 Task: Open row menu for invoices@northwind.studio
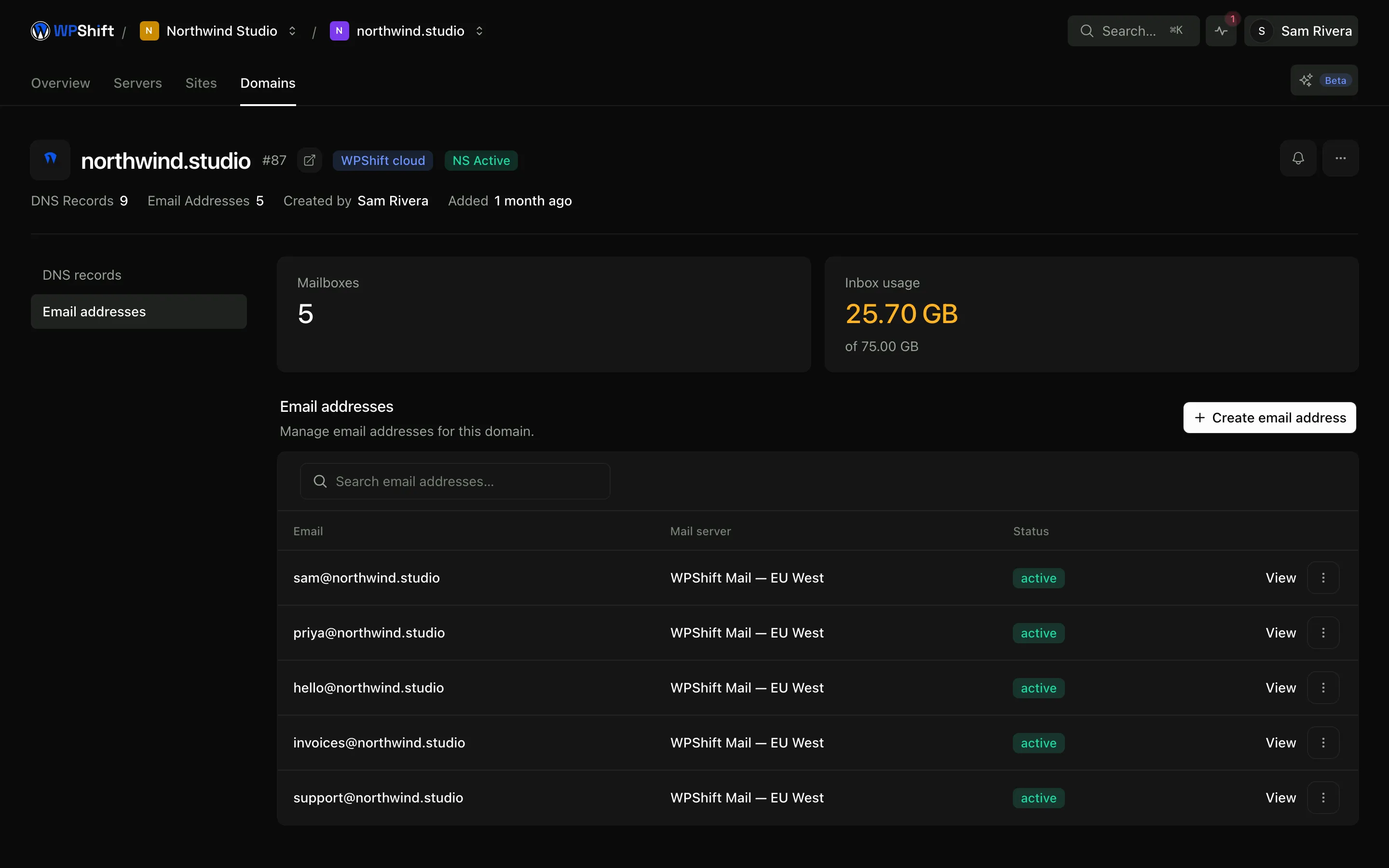[x=1323, y=743]
